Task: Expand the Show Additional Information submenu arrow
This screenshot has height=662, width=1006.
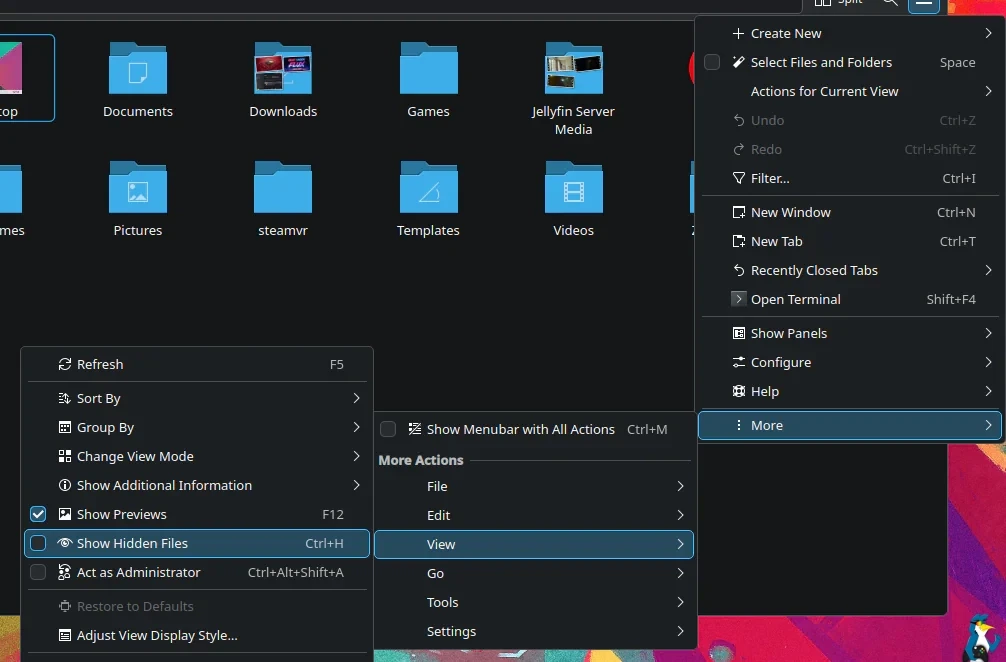Action: (x=356, y=485)
